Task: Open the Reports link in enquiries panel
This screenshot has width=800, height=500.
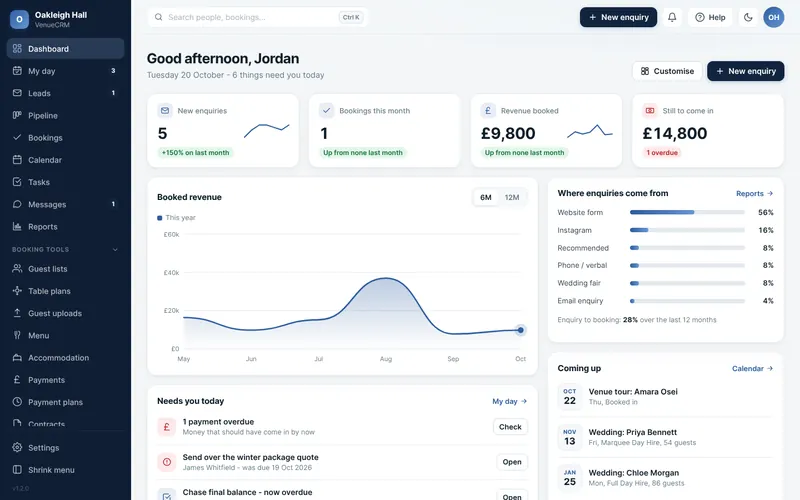Action: (755, 193)
